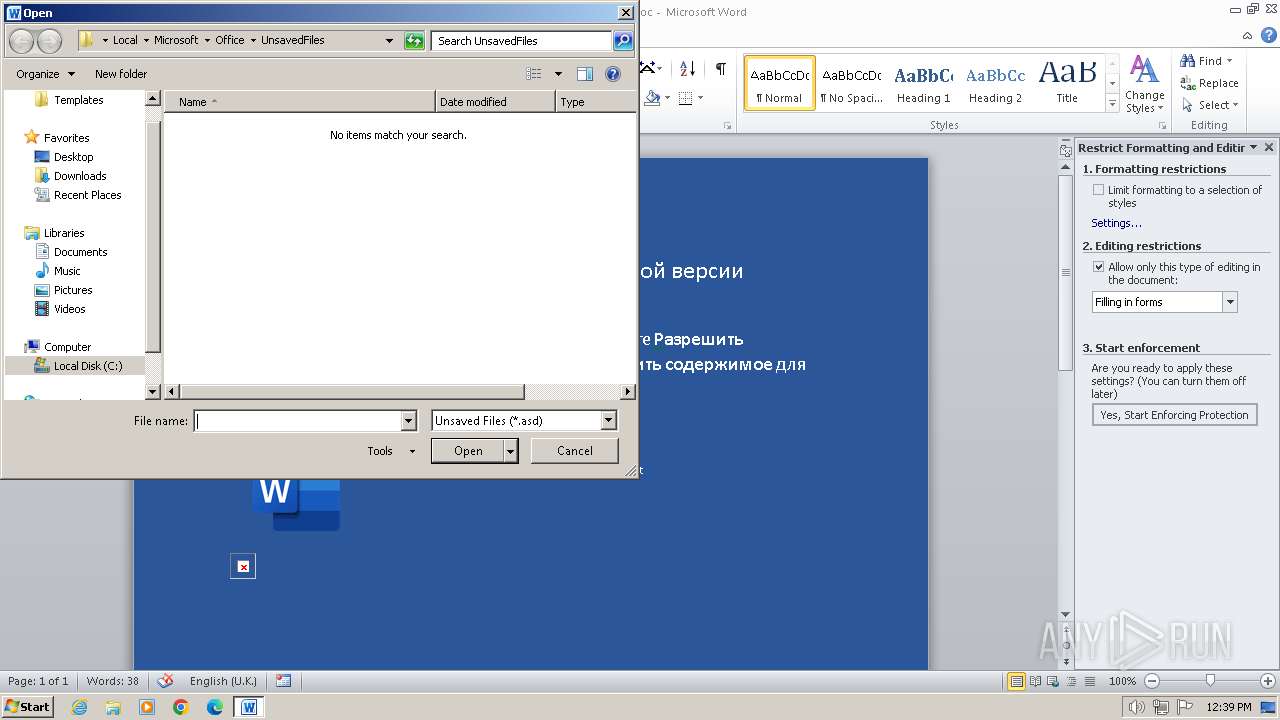Open the Unsaved Files (*.asd) file type dropdown

point(609,421)
